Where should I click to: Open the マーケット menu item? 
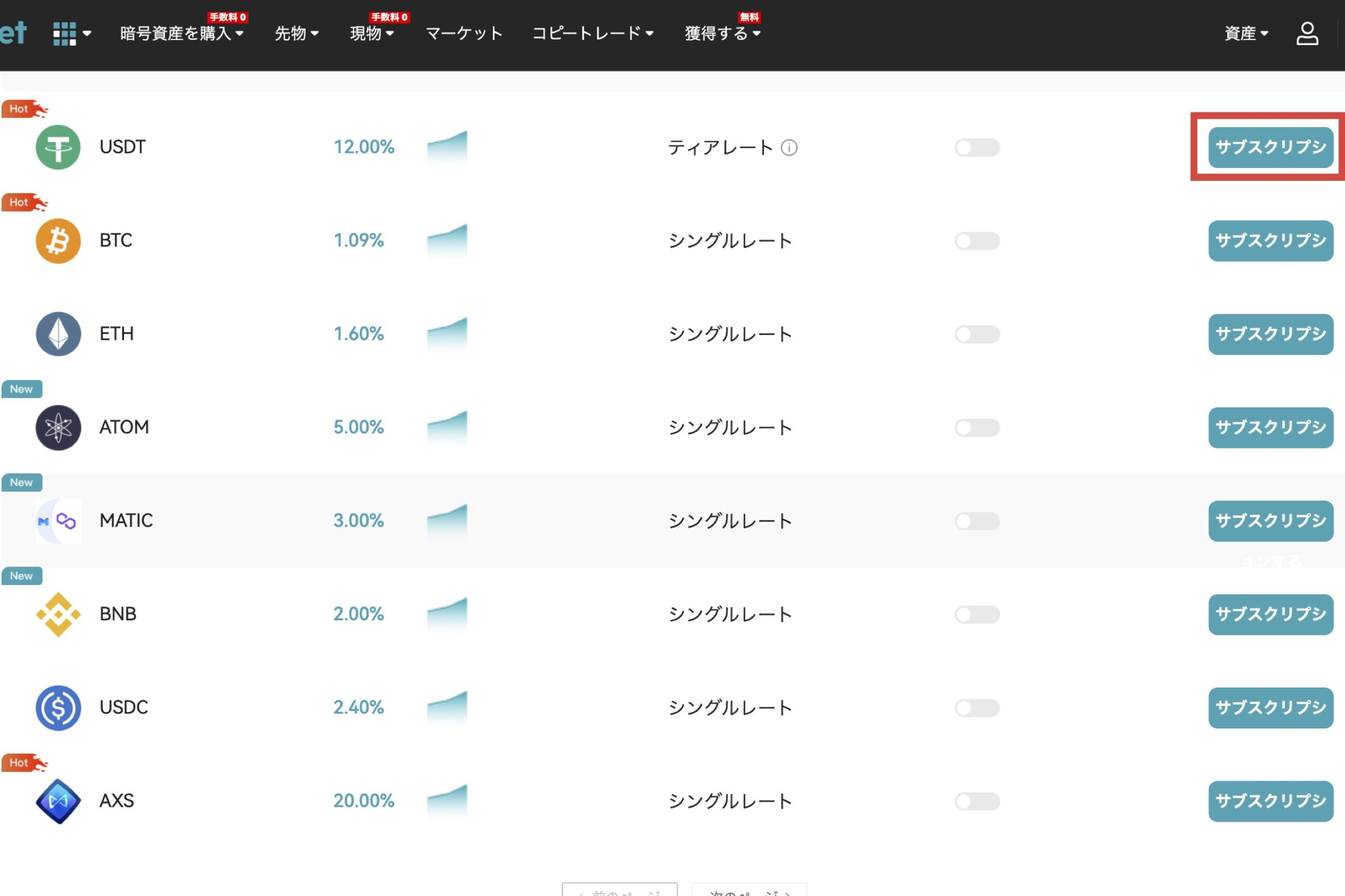tap(463, 33)
